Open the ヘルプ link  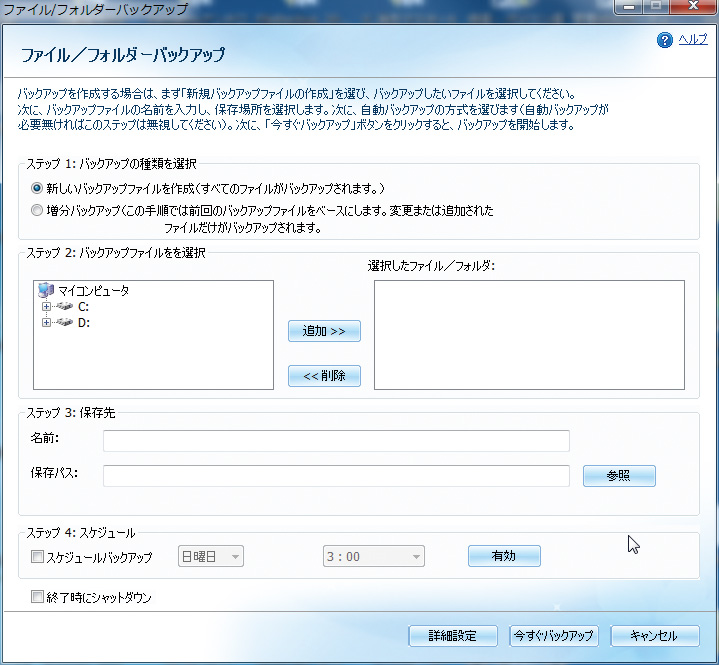tap(693, 40)
